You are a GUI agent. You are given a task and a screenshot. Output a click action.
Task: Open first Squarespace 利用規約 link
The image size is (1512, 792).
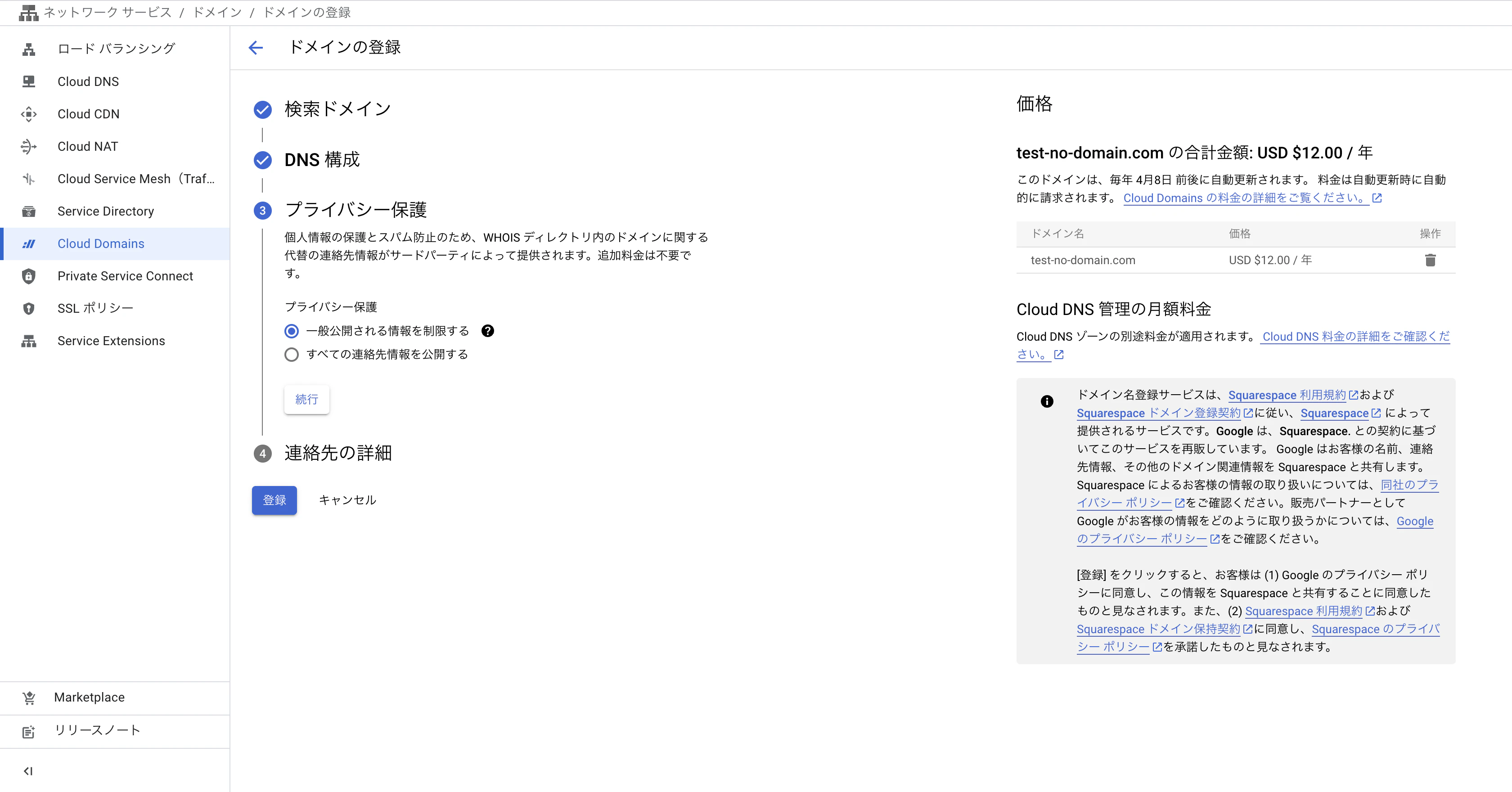point(1287,395)
